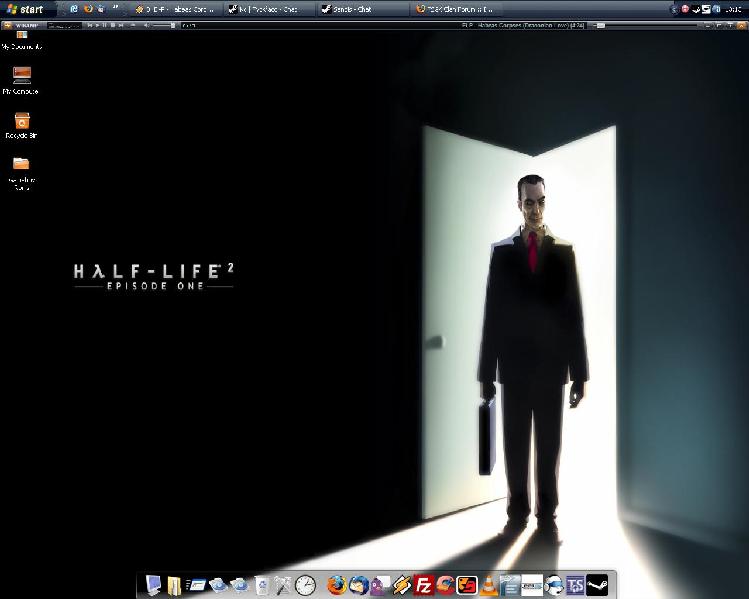Open the My Computer dock icon
This screenshot has height=599, width=749.
153,585
